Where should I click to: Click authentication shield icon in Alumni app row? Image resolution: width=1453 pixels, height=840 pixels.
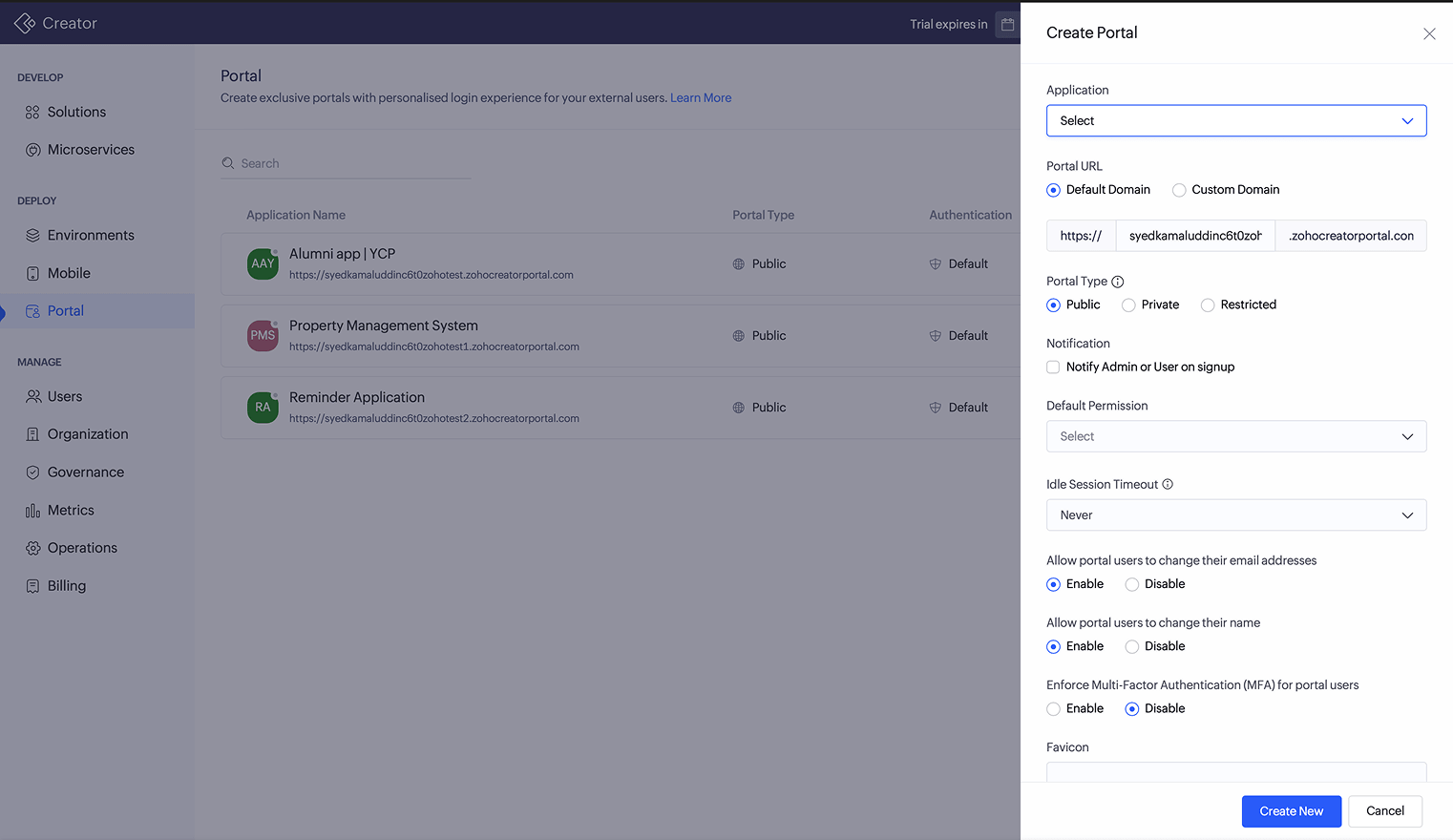[x=936, y=264]
